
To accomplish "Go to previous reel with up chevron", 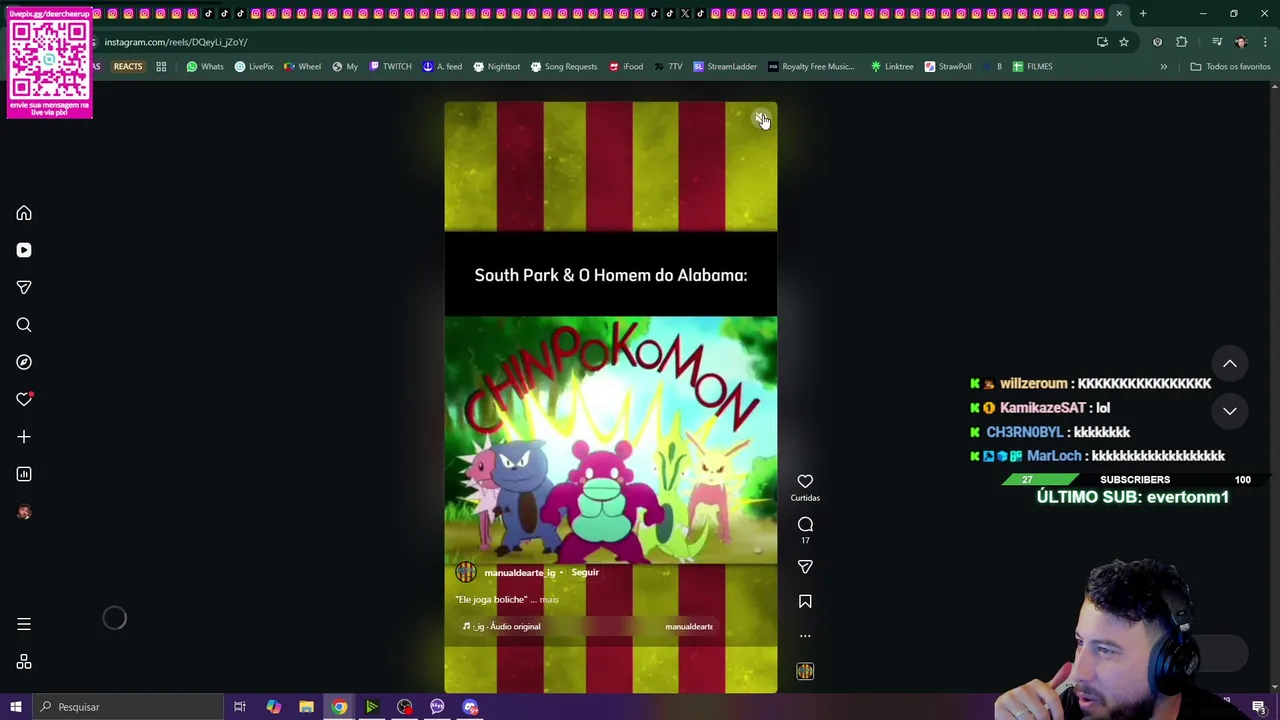I will (1230, 364).
